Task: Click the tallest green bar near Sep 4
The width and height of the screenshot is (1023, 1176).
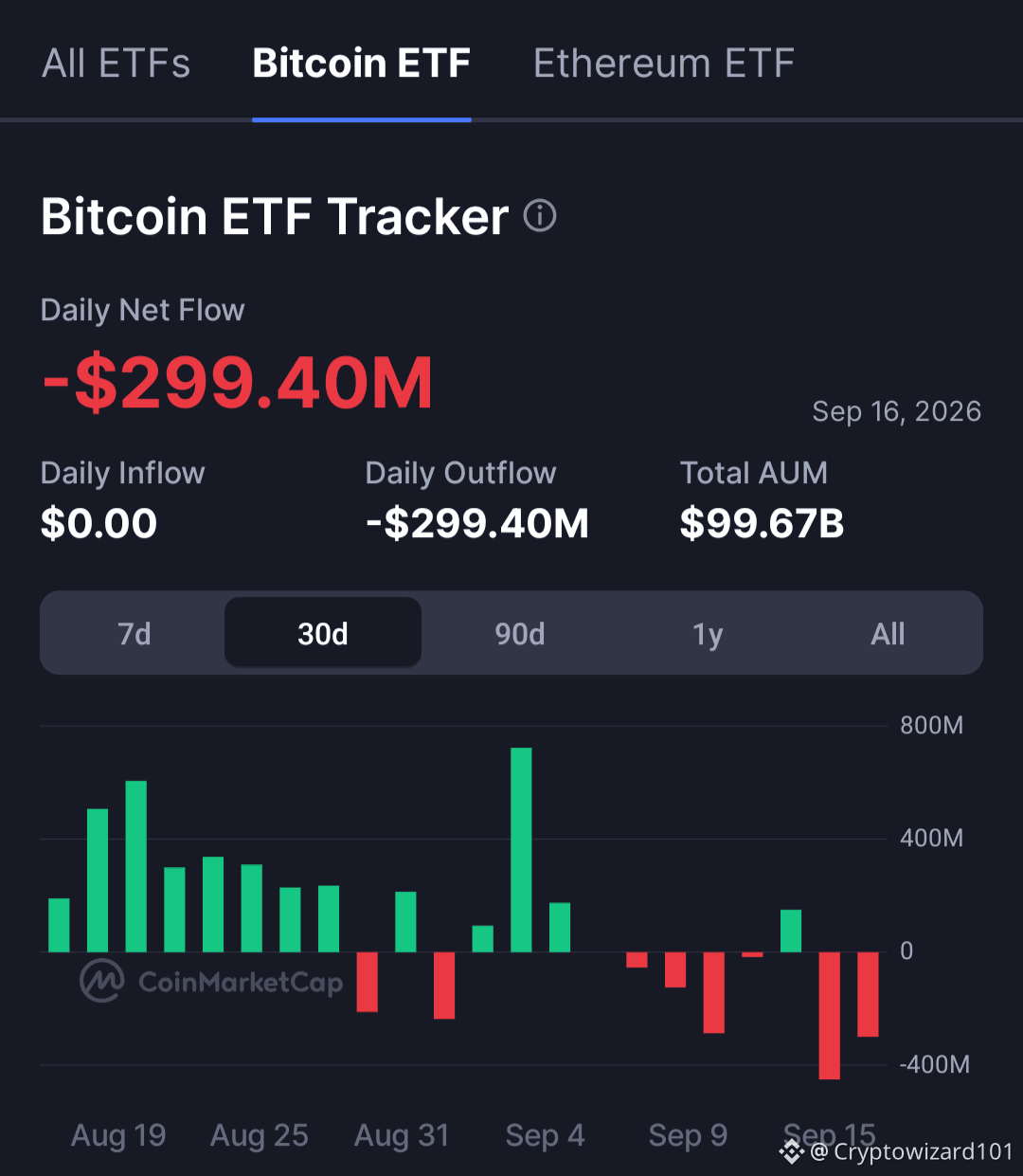Action: point(521,850)
